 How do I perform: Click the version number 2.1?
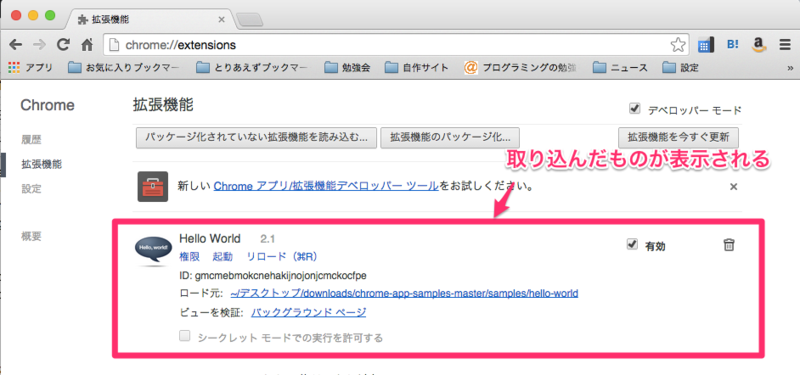click(268, 238)
